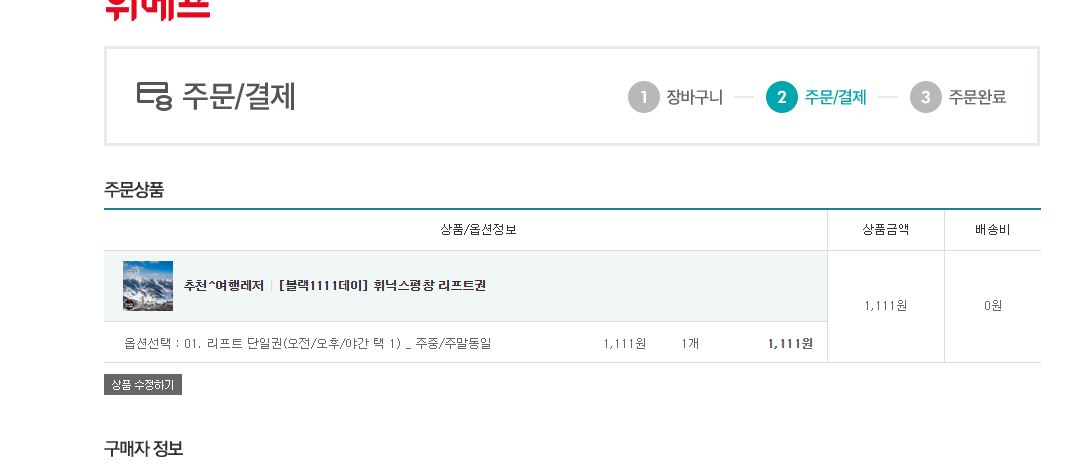Click the 상품금액 column header
This screenshot has width=1074, height=464.
(x=886, y=230)
